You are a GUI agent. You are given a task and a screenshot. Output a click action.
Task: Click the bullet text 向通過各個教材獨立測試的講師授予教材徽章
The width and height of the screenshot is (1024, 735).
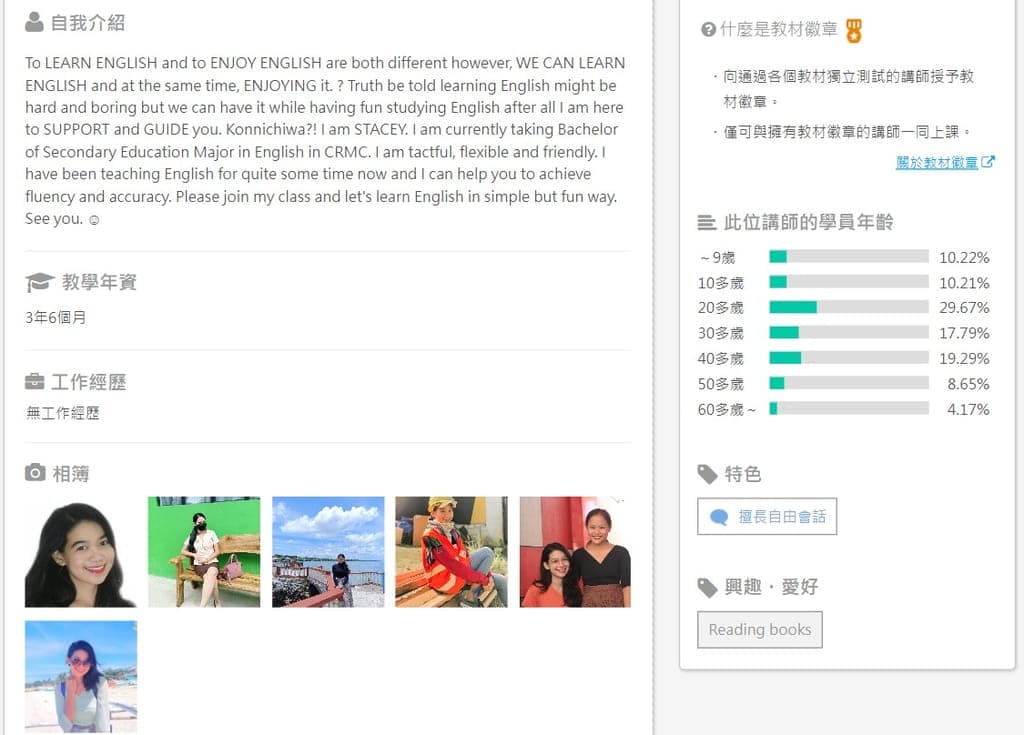pyautogui.click(x=848, y=89)
